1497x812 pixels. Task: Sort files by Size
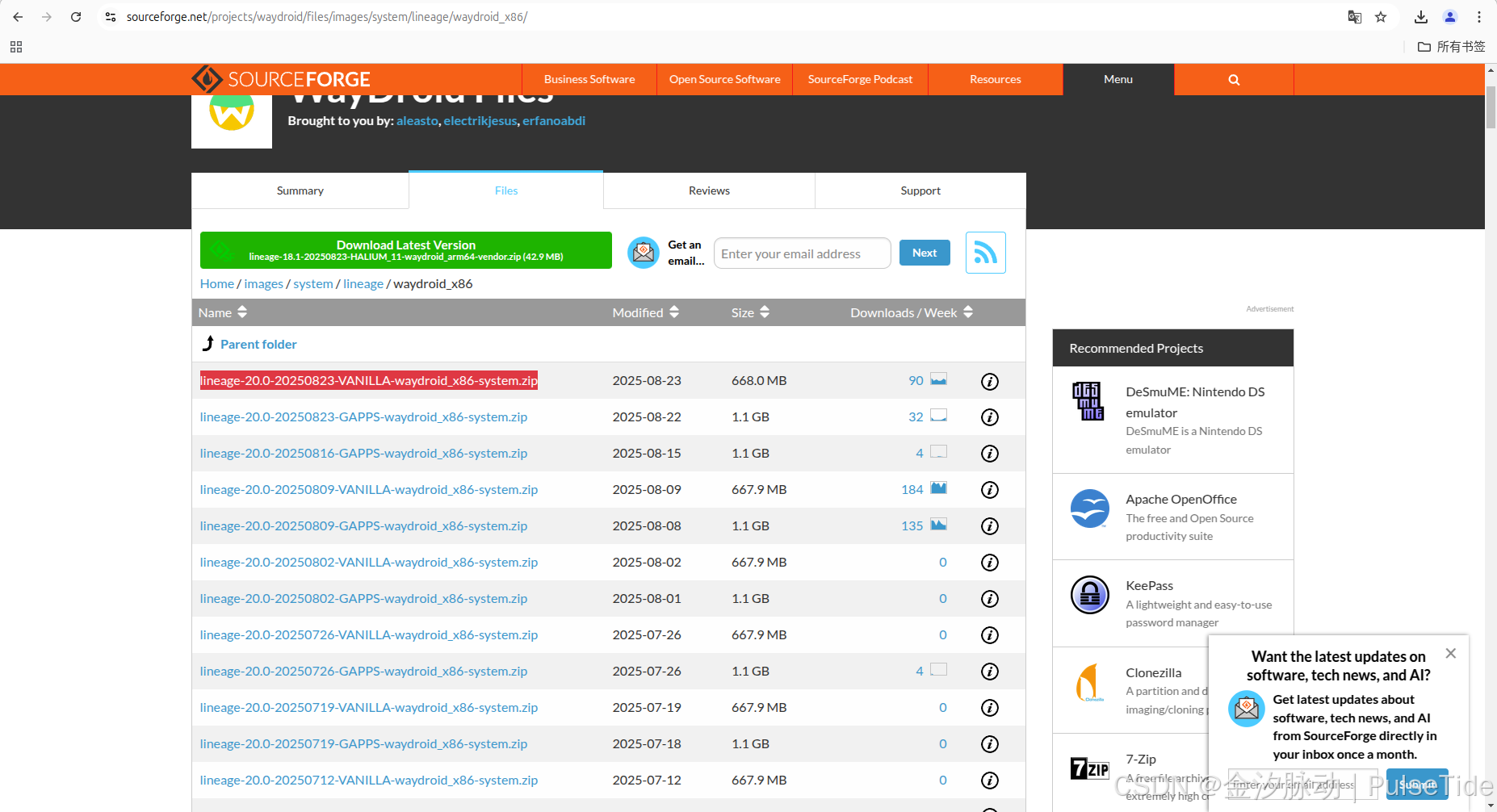point(750,312)
